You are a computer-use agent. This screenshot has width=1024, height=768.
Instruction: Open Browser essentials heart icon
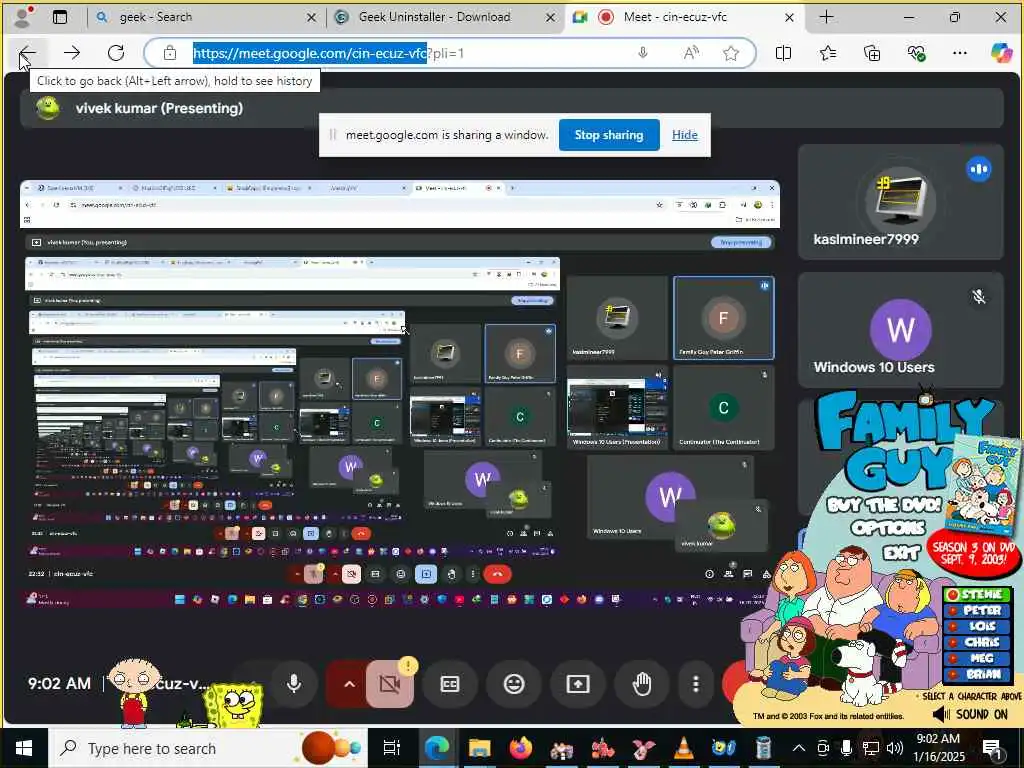coord(916,53)
